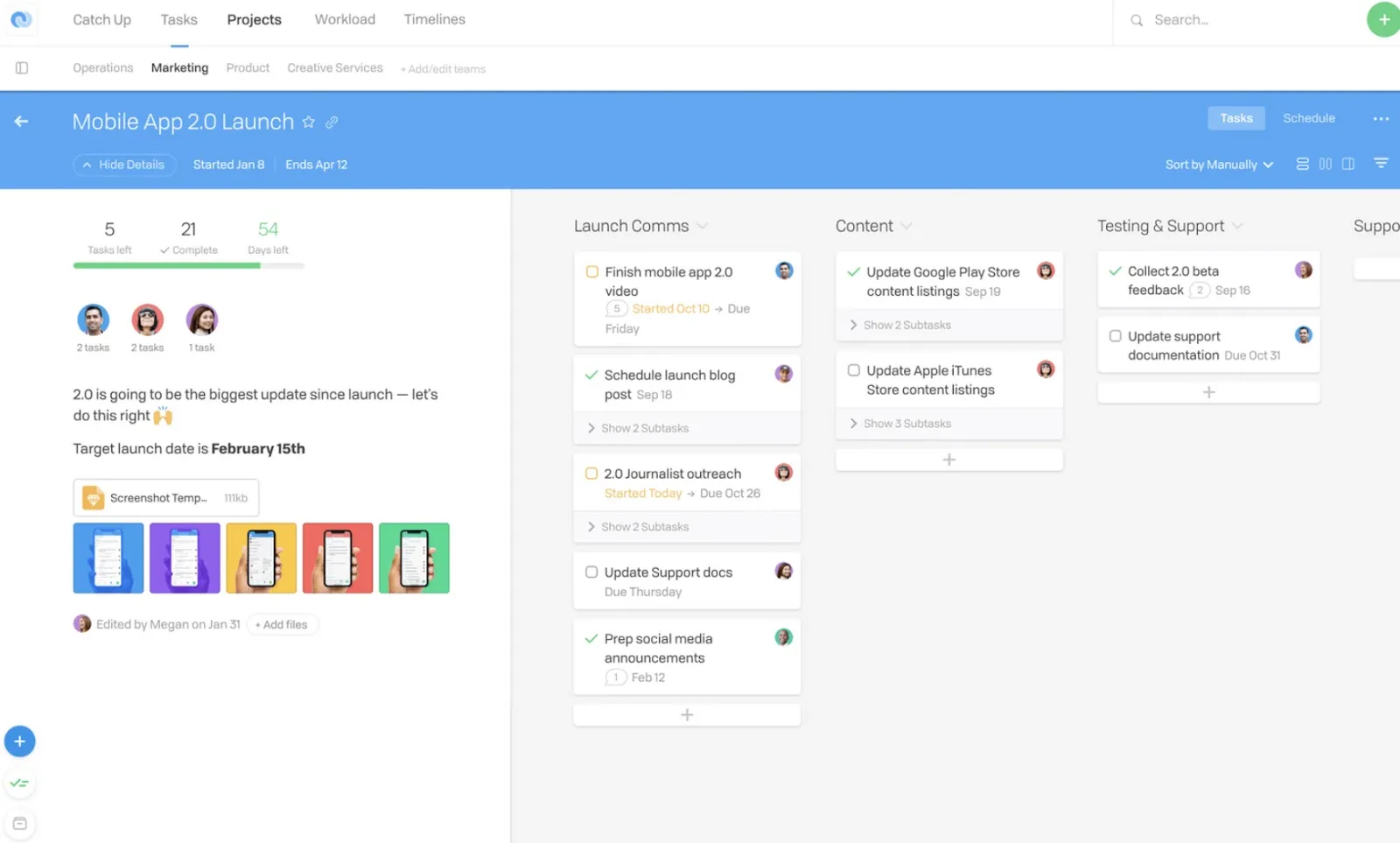Check off Finish mobile app 2.0 video

592,272
